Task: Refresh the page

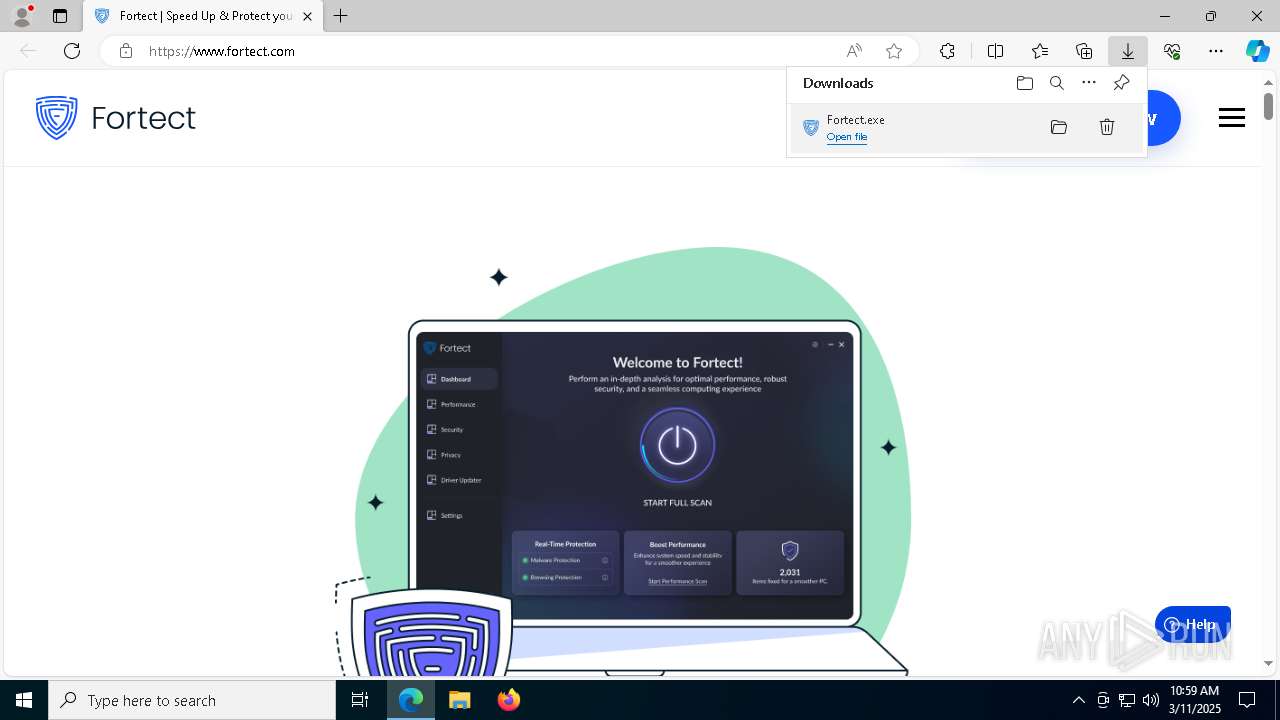Action: (x=72, y=51)
